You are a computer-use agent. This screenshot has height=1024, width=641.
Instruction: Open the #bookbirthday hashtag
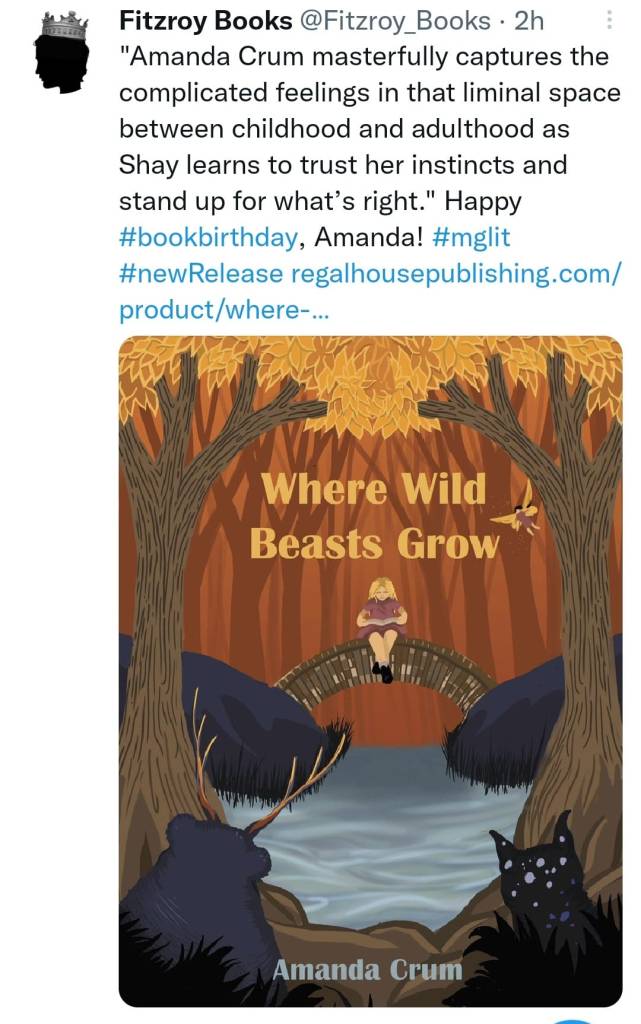pyautogui.click(x=208, y=237)
